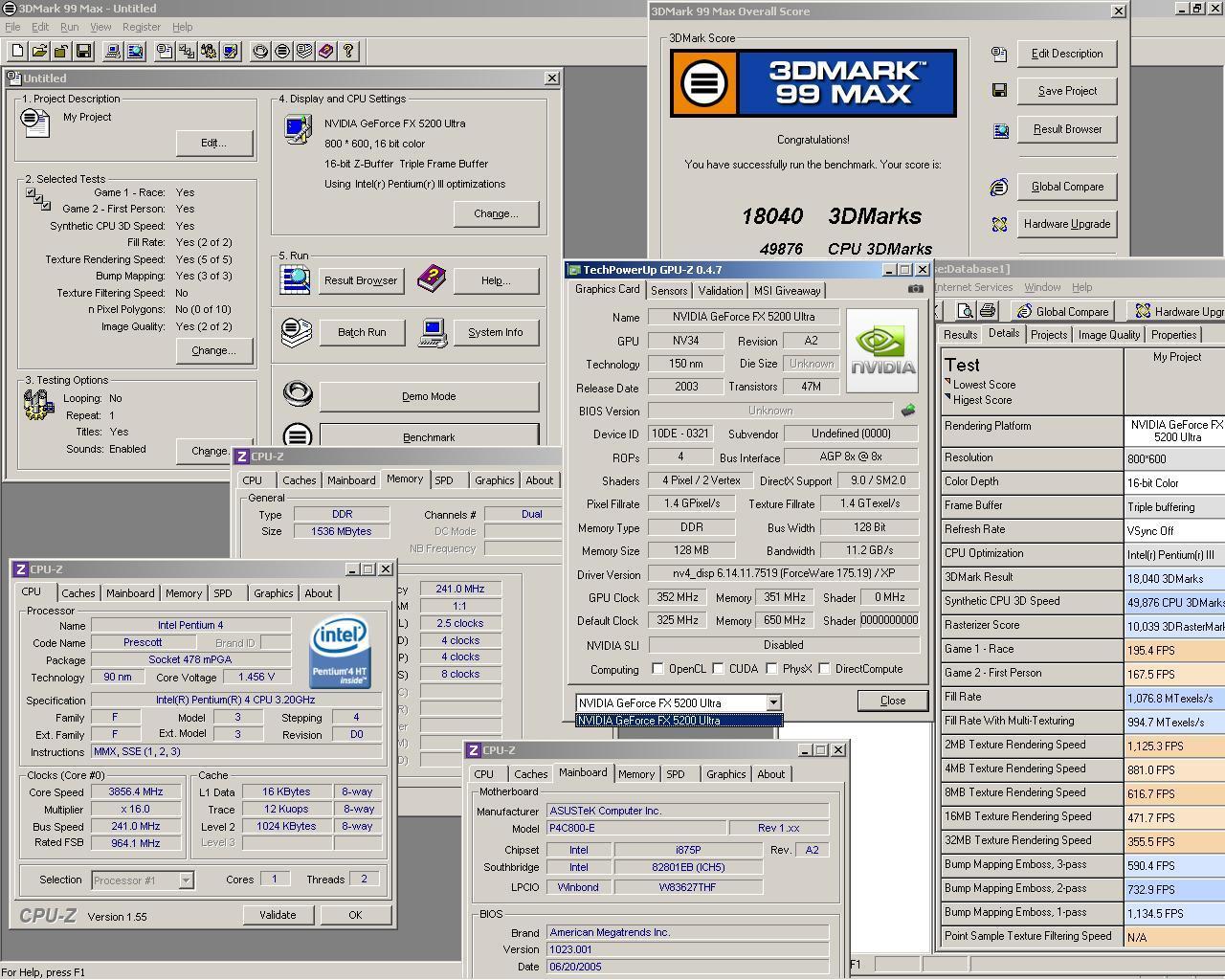This screenshot has width=1225, height=980.
Task: Click the Save Project button
Action: click(1067, 91)
